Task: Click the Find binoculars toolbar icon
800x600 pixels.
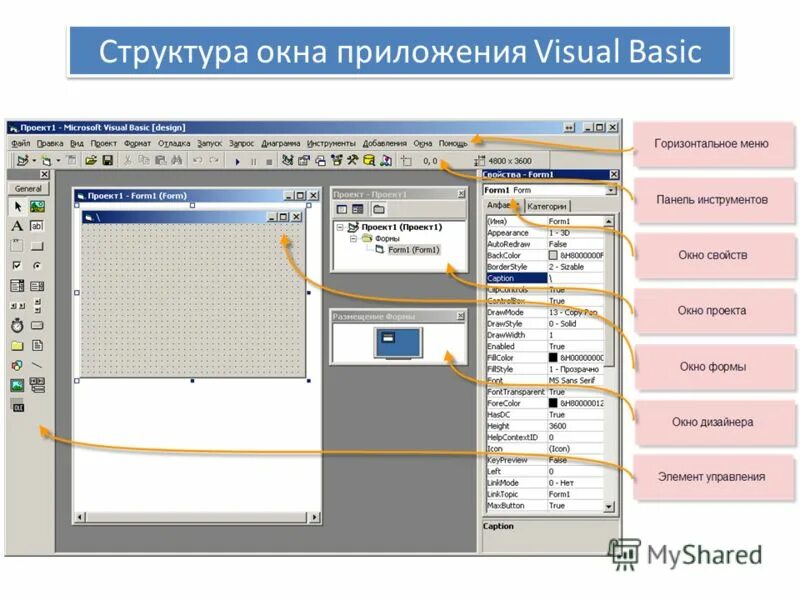Action: point(177,161)
